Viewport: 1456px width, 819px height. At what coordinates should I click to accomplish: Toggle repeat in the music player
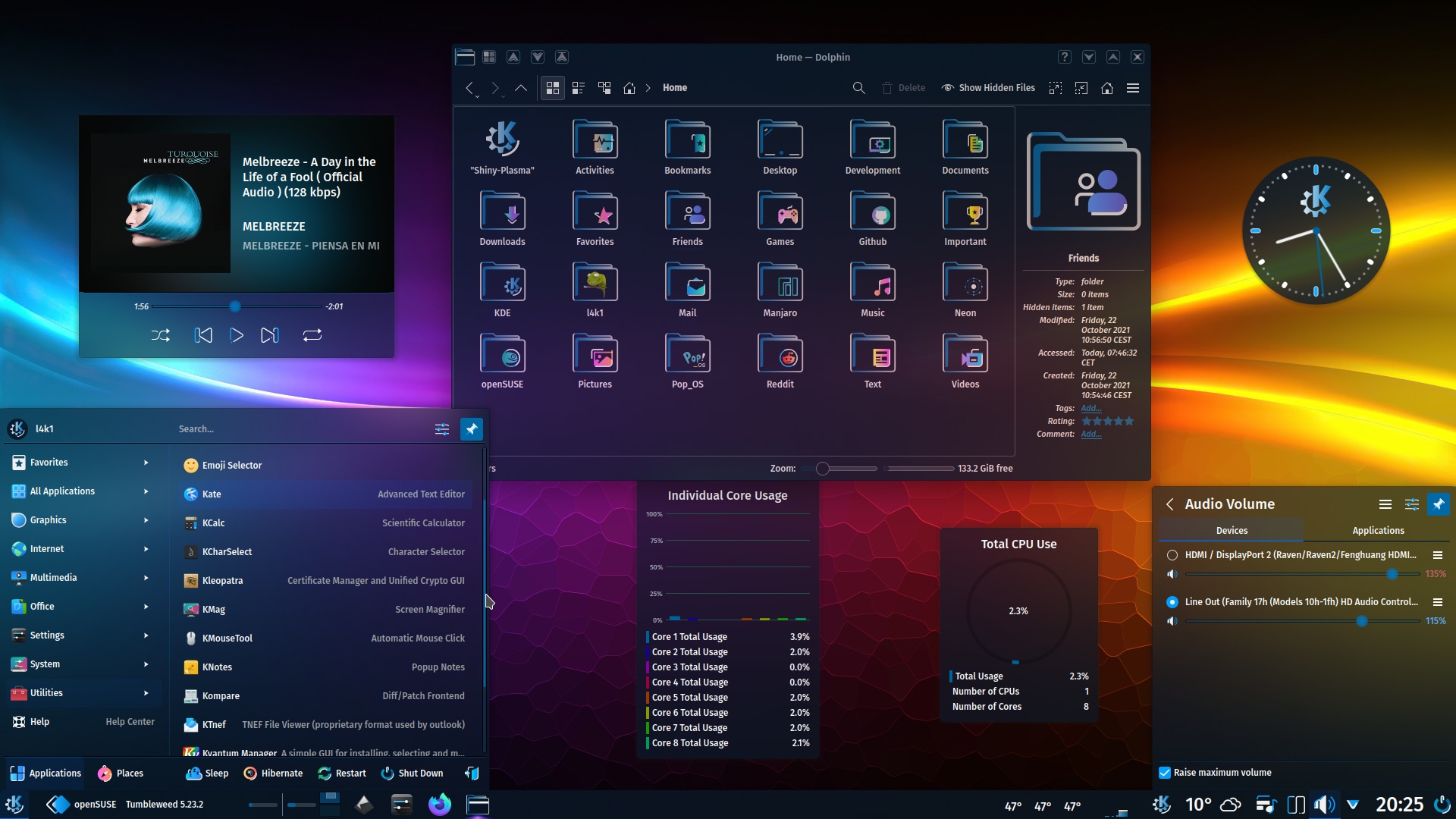[x=312, y=335]
